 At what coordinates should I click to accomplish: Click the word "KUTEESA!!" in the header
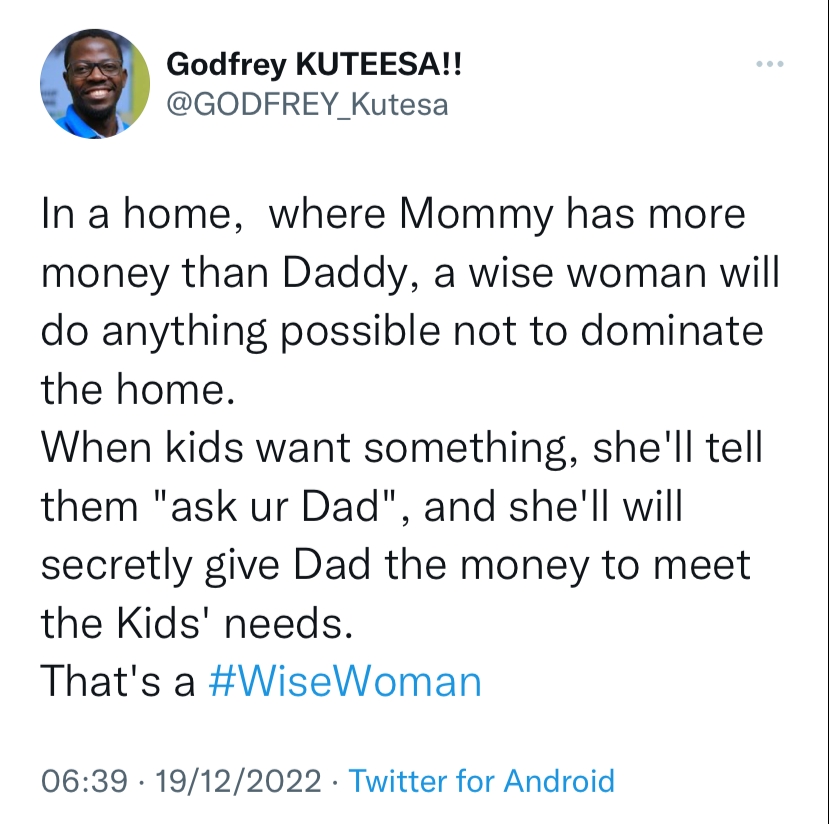point(379,64)
